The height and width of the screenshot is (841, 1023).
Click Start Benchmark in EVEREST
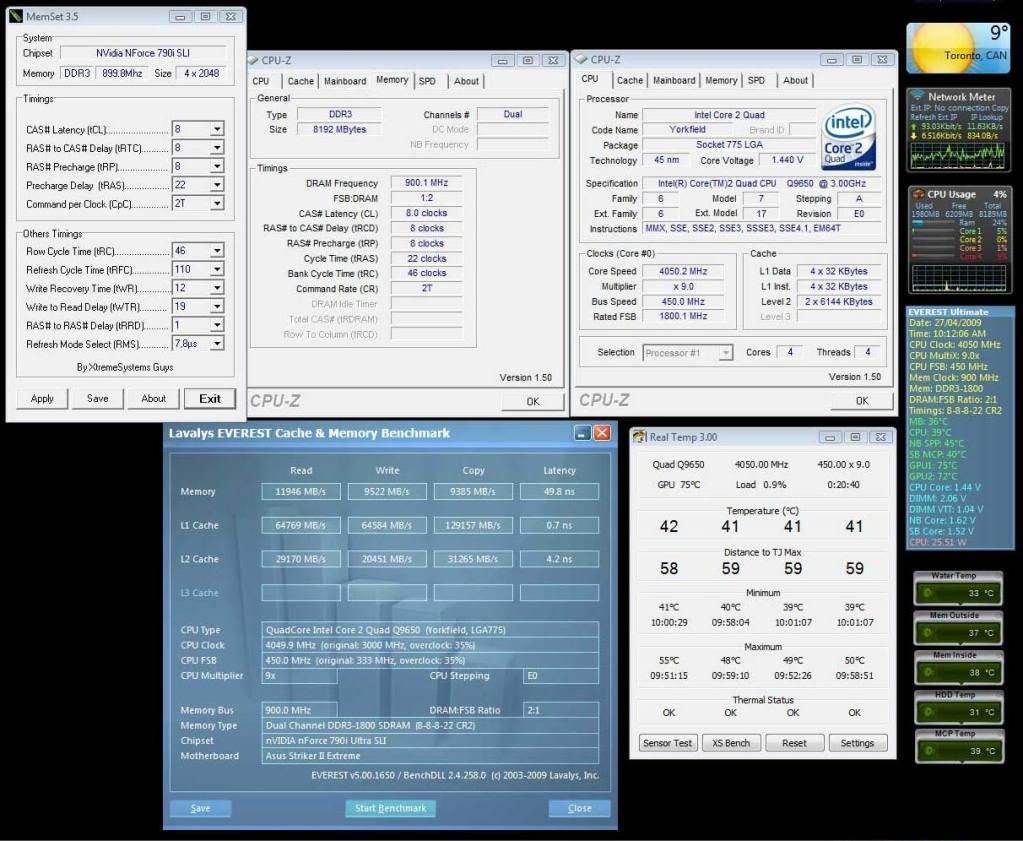pos(390,808)
